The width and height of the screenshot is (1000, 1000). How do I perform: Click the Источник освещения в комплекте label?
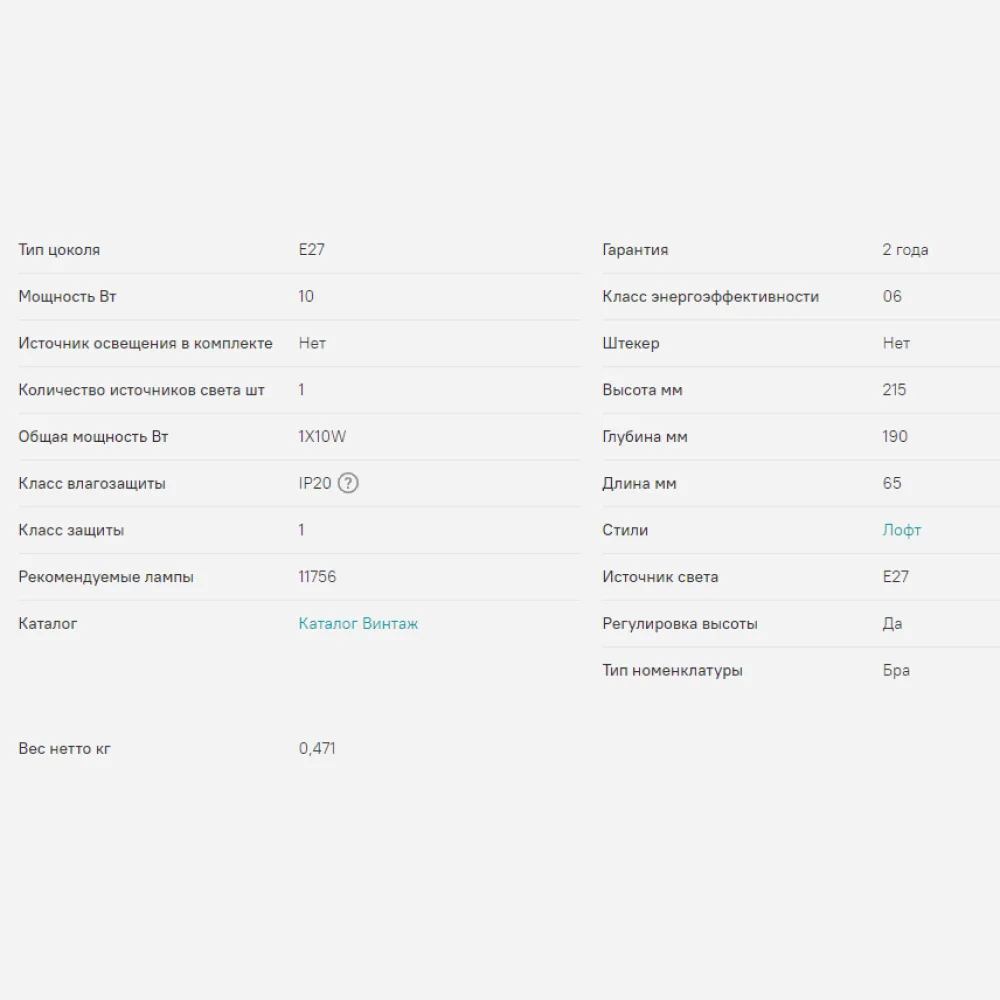point(145,343)
